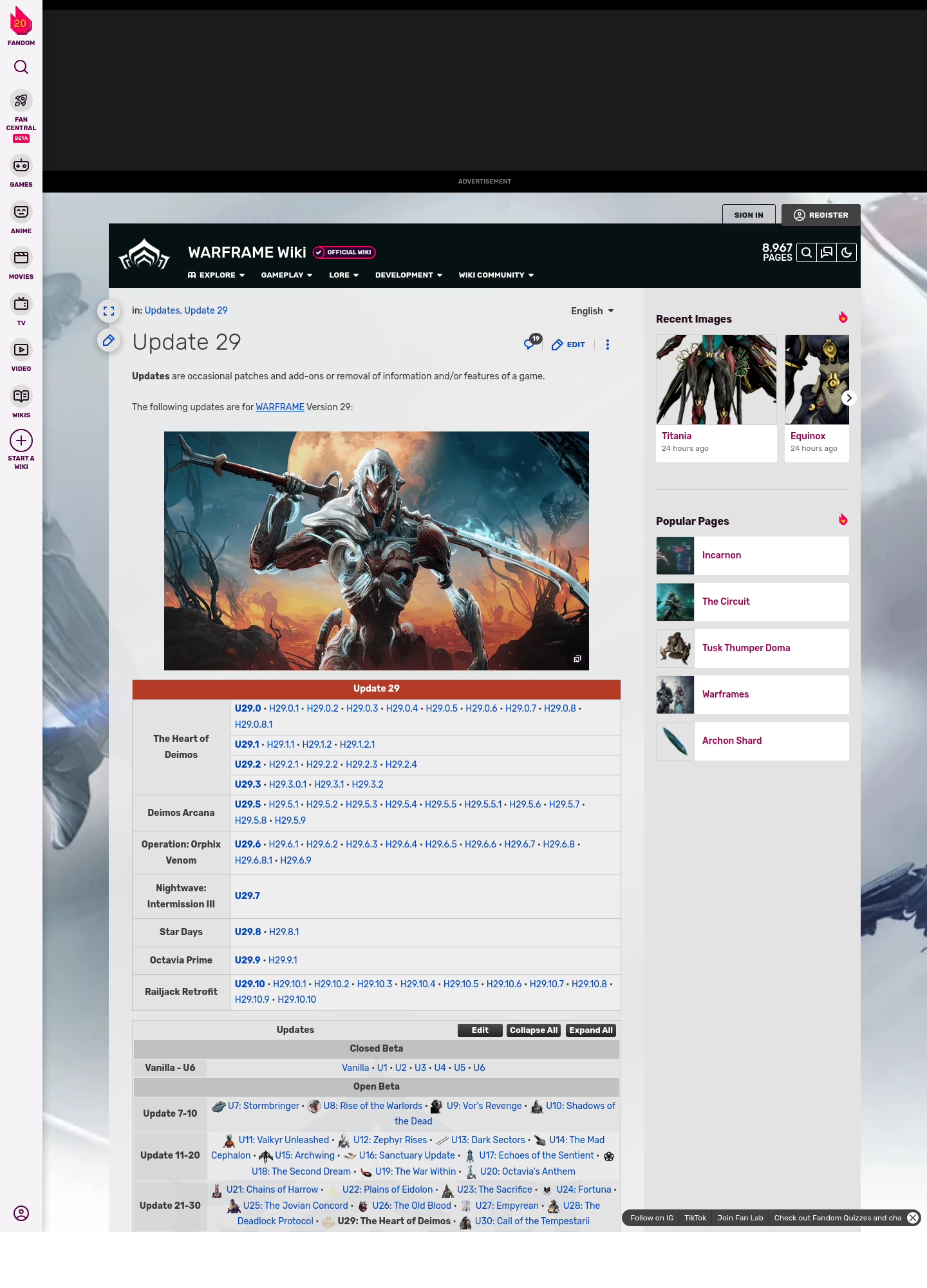Open the U29.7 update link
The height and width of the screenshot is (1288, 927).
[247, 896]
